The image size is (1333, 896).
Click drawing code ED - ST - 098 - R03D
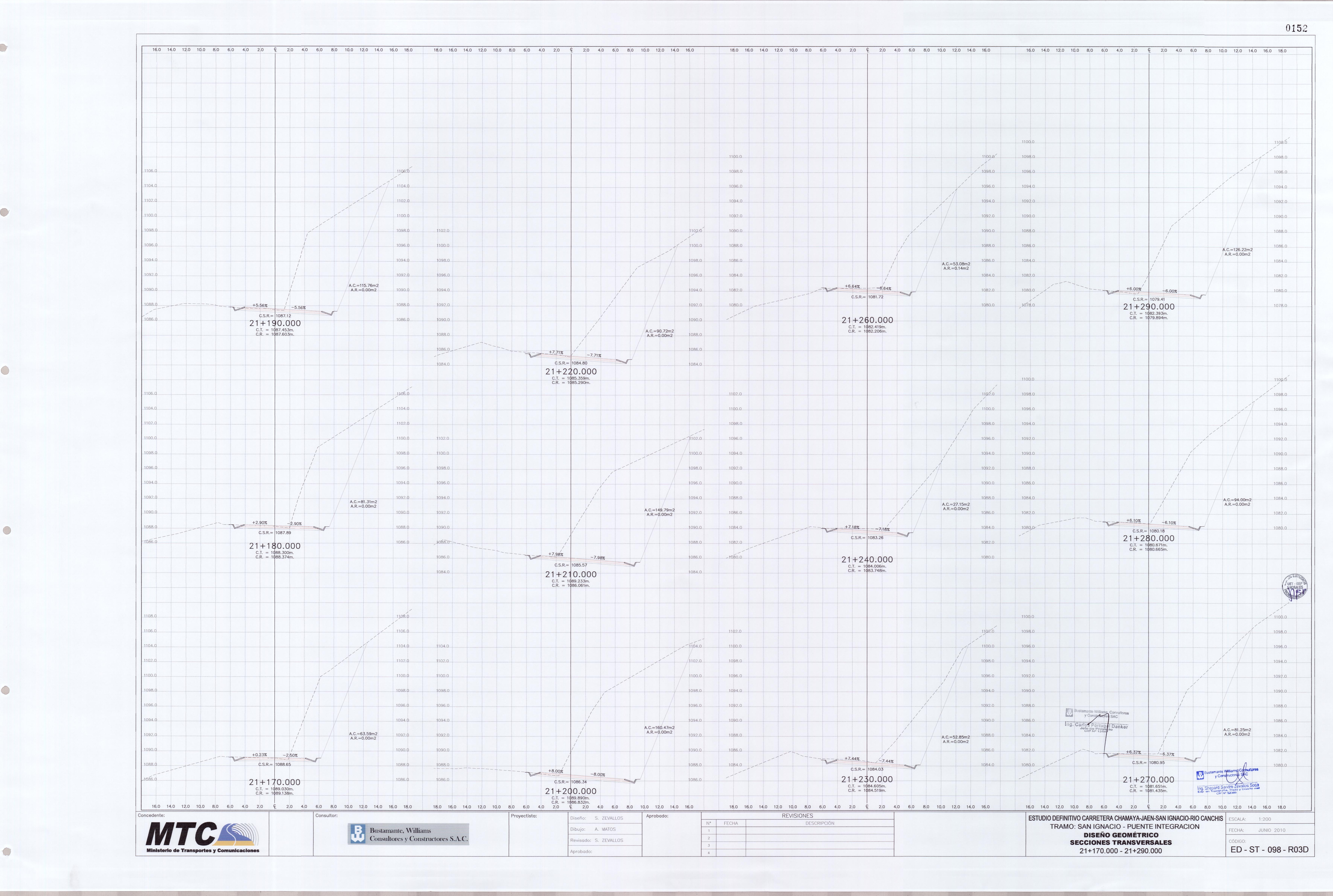(x=1270, y=850)
